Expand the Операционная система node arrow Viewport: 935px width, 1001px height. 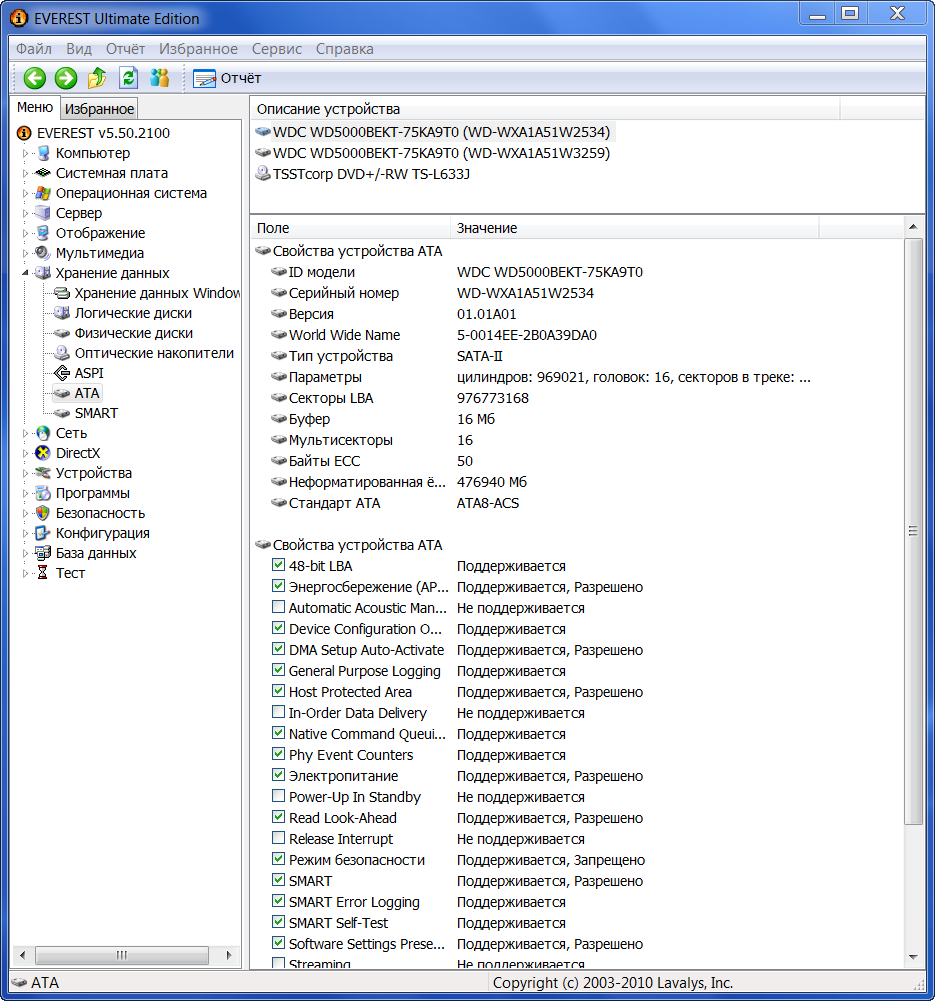26,193
